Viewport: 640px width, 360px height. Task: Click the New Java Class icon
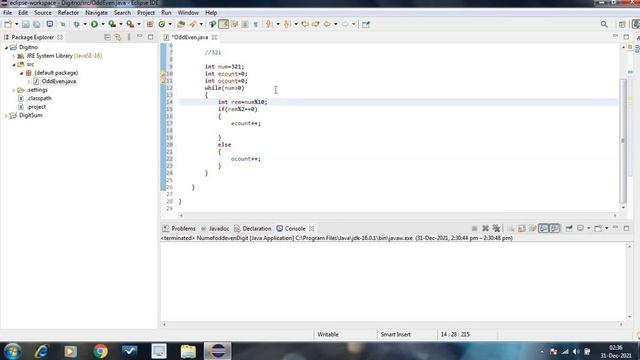162,24
